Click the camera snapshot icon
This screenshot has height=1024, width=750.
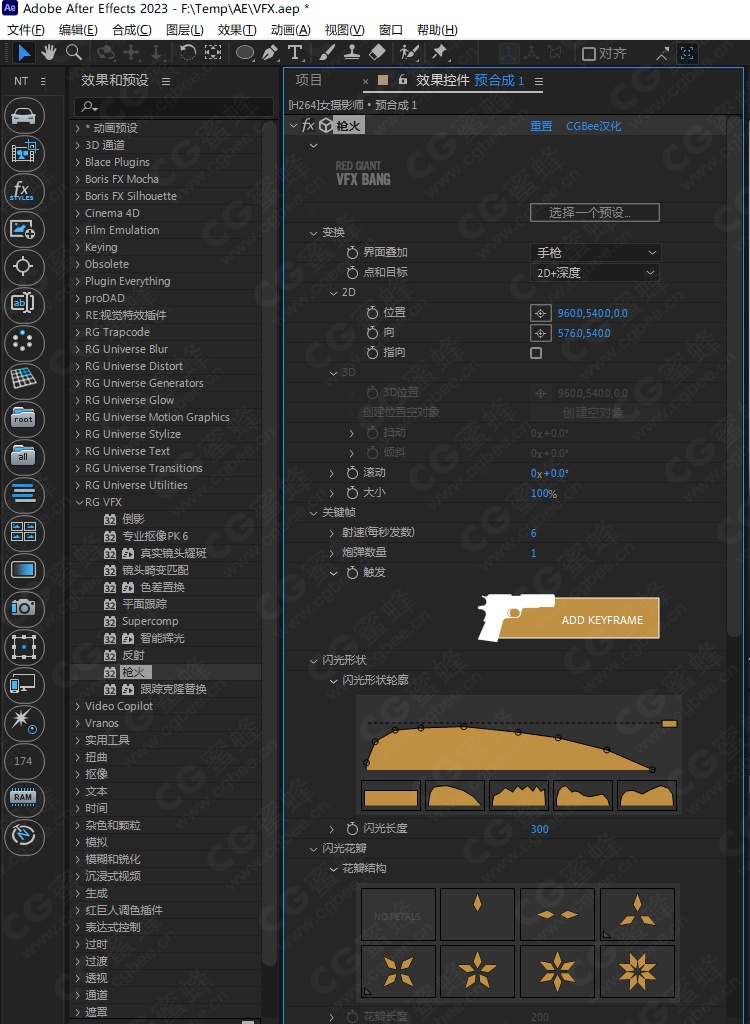click(24, 608)
